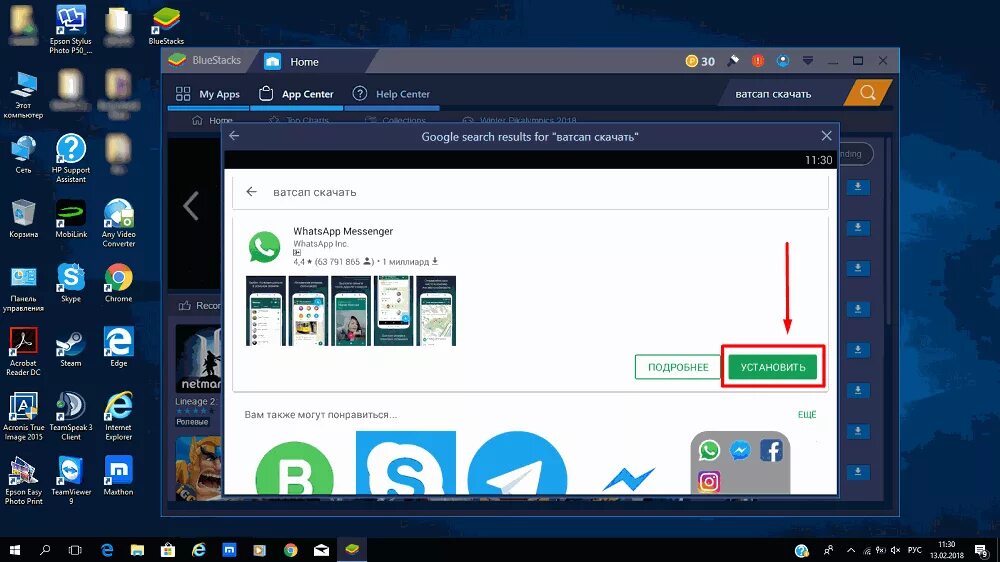
Task: Open the last WhatsApp map screenshot thumbnail
Action: click(x=436, y=311)
